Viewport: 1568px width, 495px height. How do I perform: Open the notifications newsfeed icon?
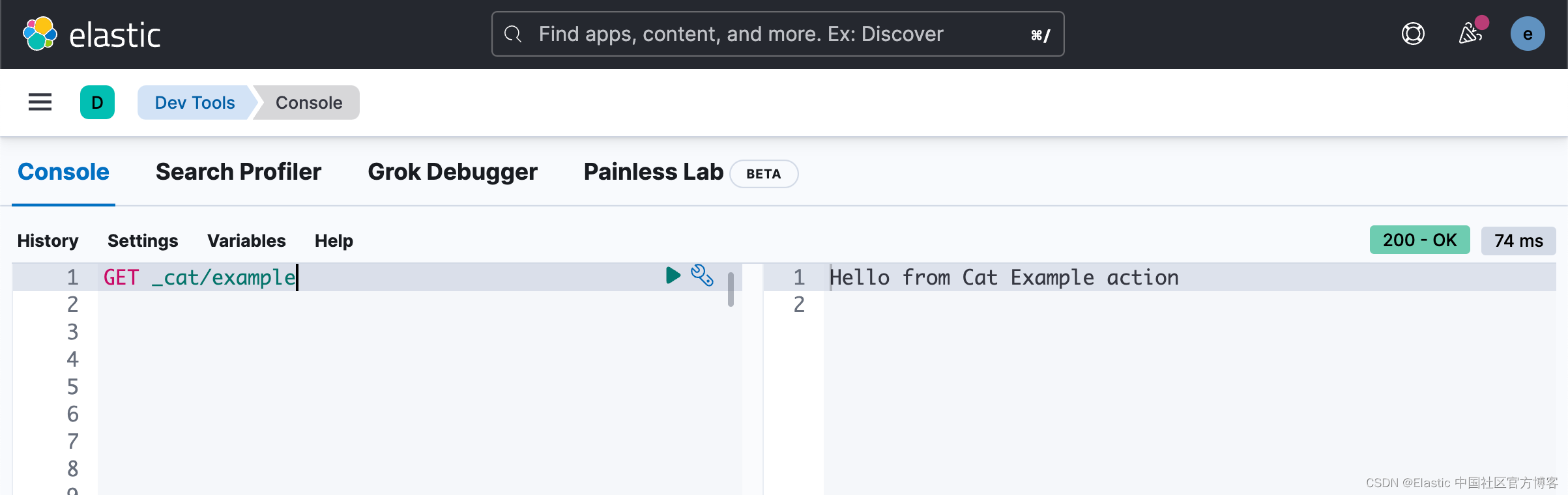1472,34
